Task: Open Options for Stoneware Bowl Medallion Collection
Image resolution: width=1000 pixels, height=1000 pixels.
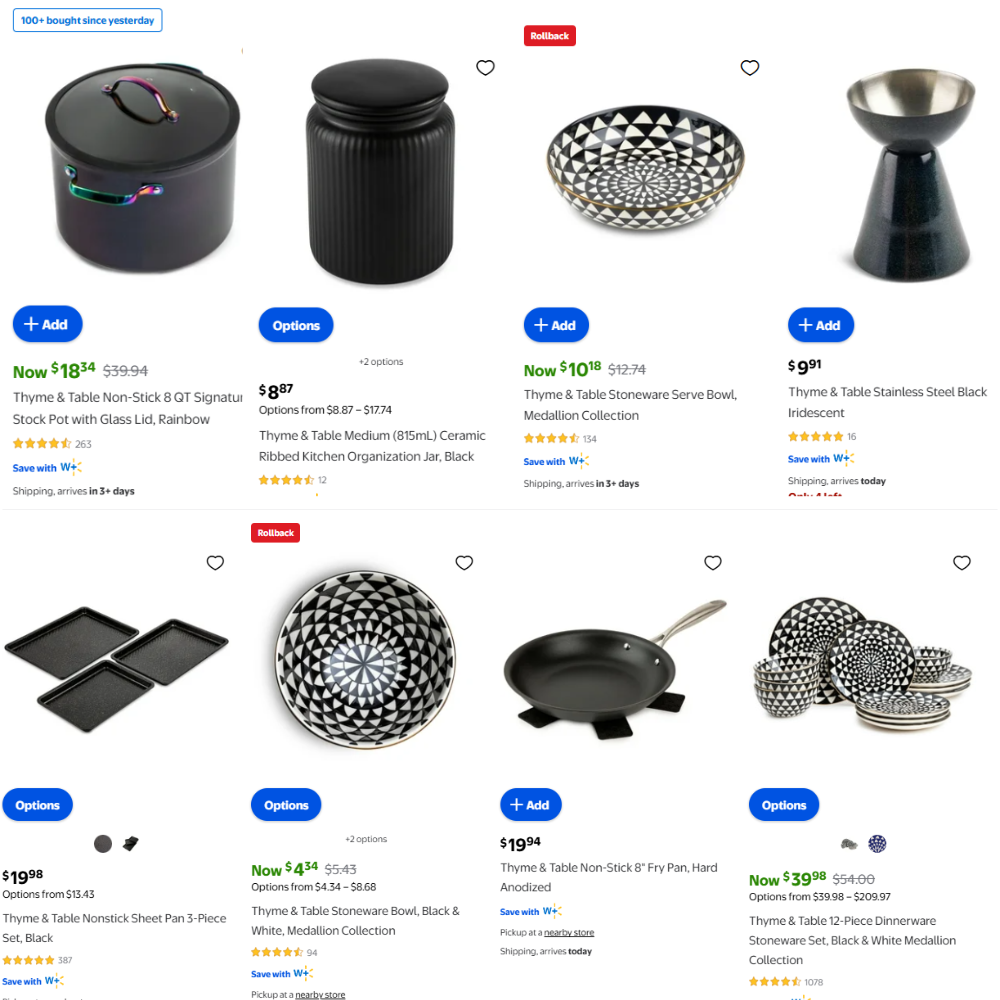Action: (x=286, y=805)
